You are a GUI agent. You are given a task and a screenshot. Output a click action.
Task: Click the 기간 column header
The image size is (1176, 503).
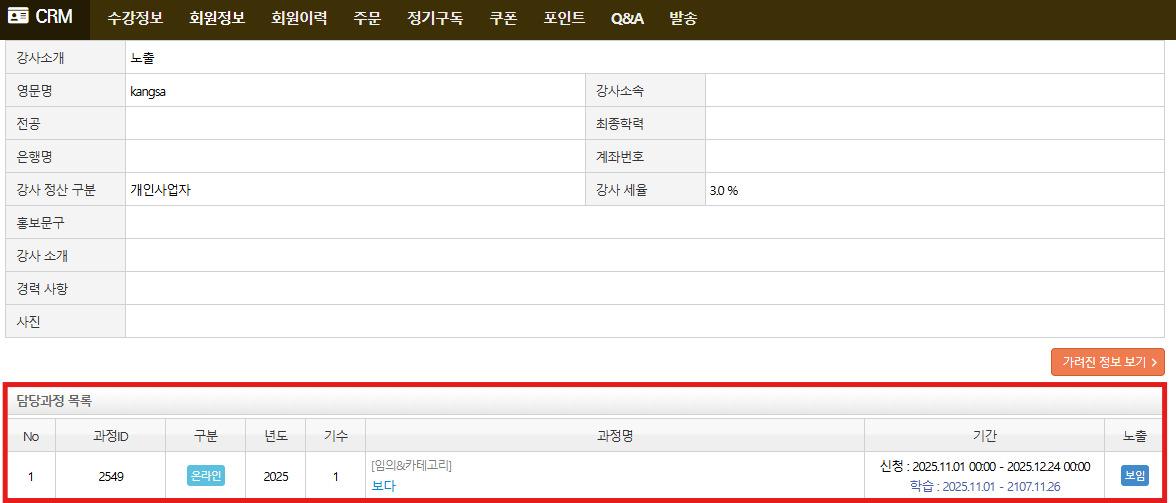(x=984, y=436)
